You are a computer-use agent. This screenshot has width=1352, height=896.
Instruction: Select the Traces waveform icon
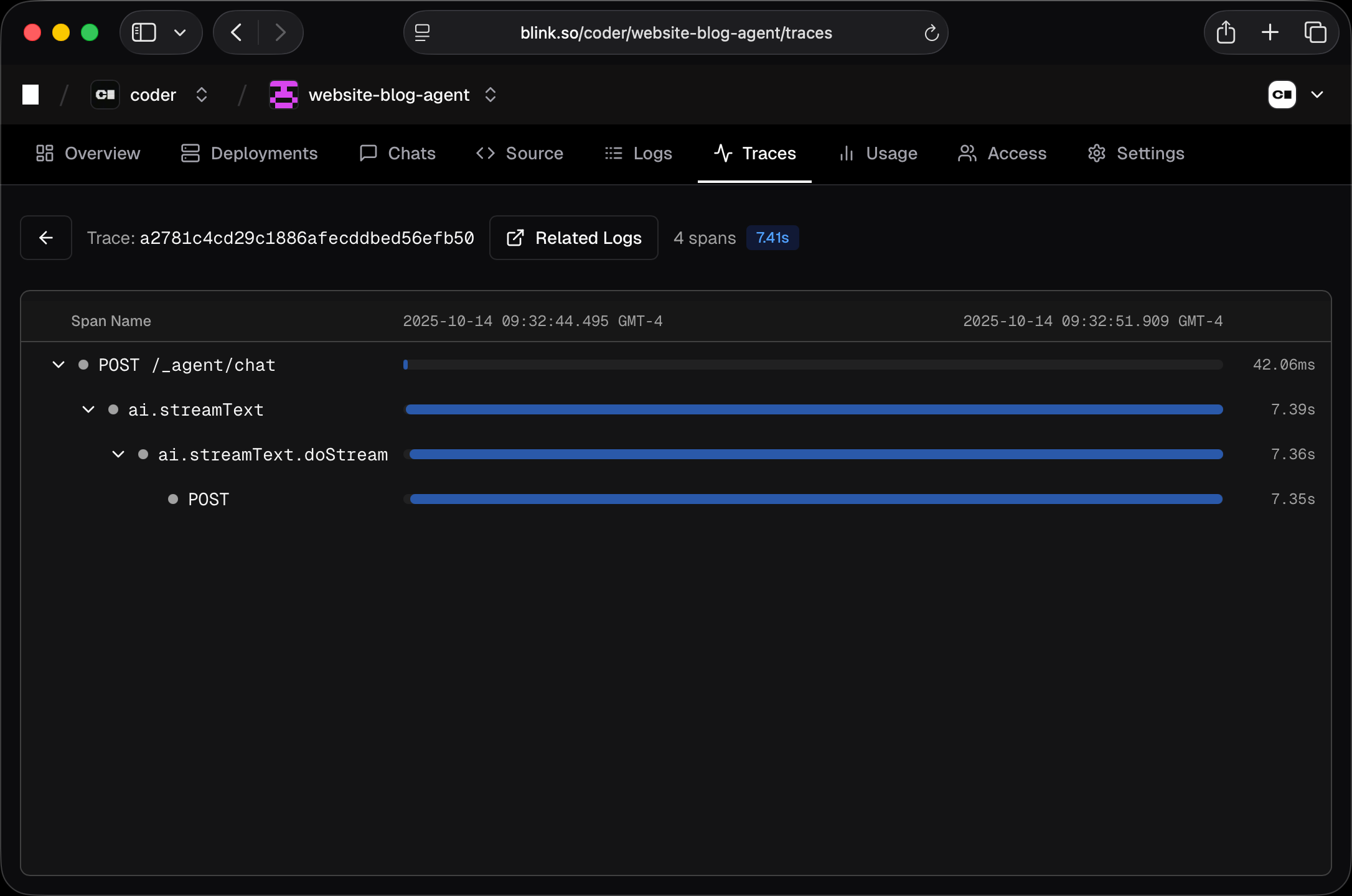click(723, 153)
